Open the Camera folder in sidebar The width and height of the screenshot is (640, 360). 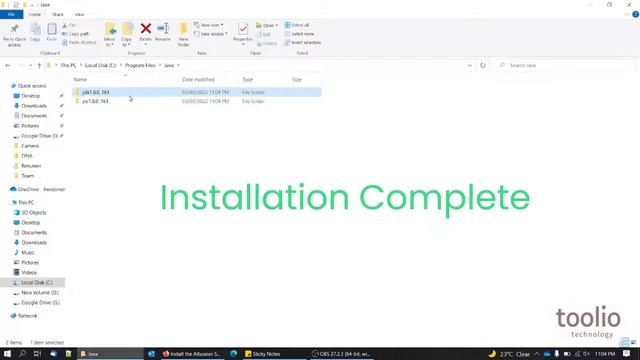coord(30,146)
